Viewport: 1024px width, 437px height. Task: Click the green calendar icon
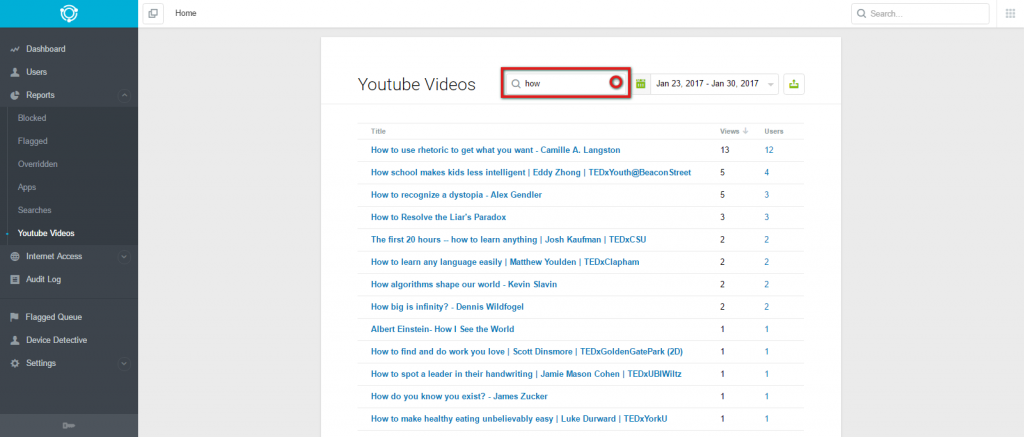641,84
